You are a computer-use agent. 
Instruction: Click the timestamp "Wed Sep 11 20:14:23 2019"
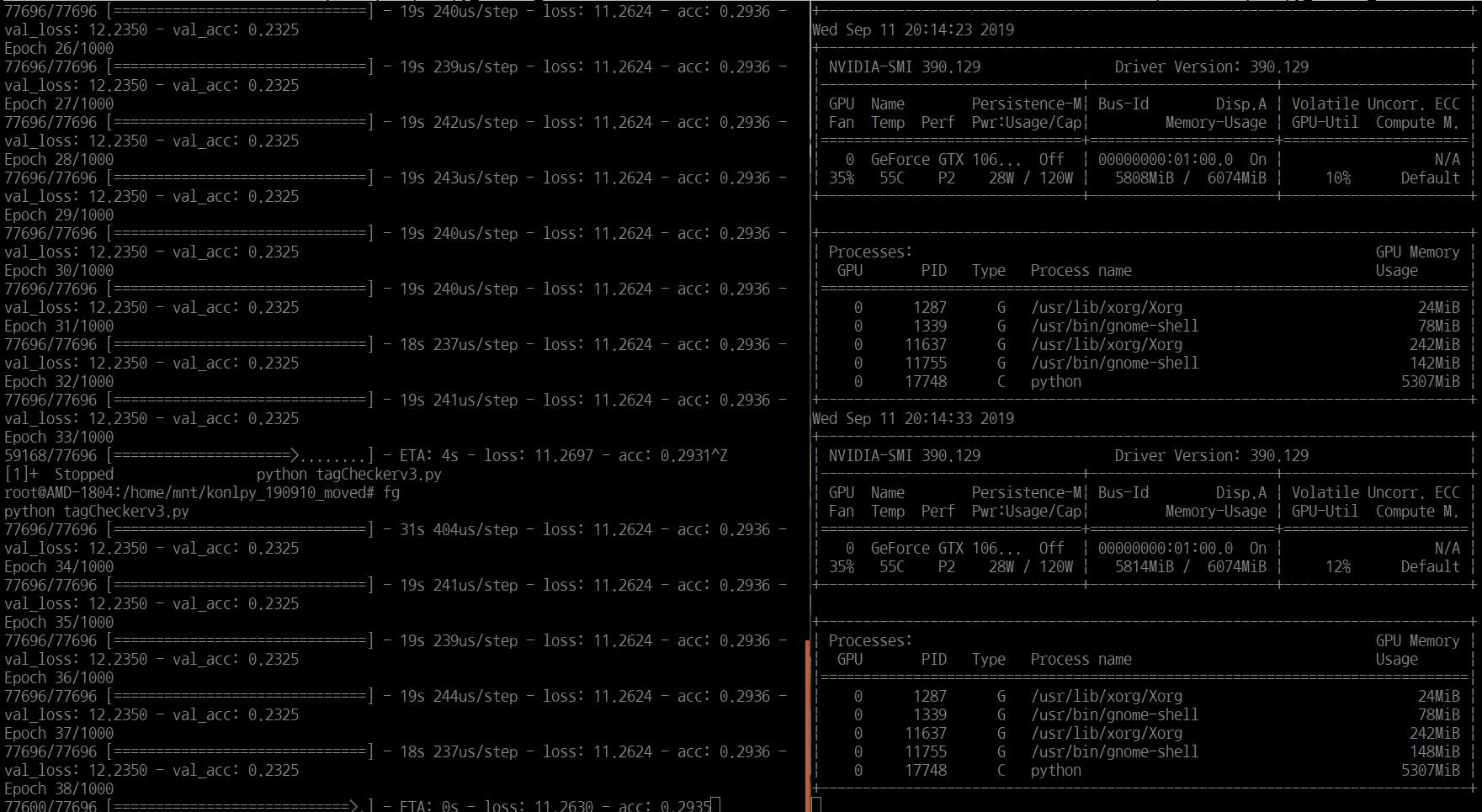(913, 30)
